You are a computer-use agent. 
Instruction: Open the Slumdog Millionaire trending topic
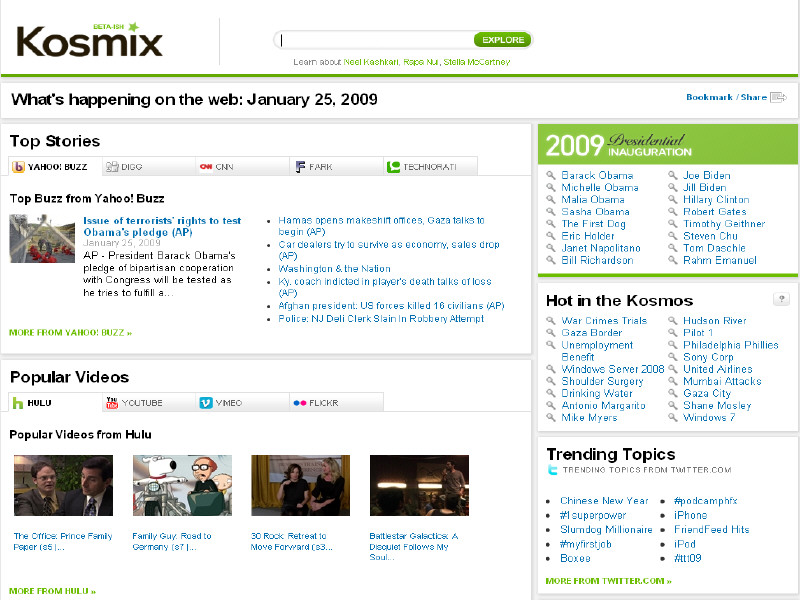click(x=606, y=530)
